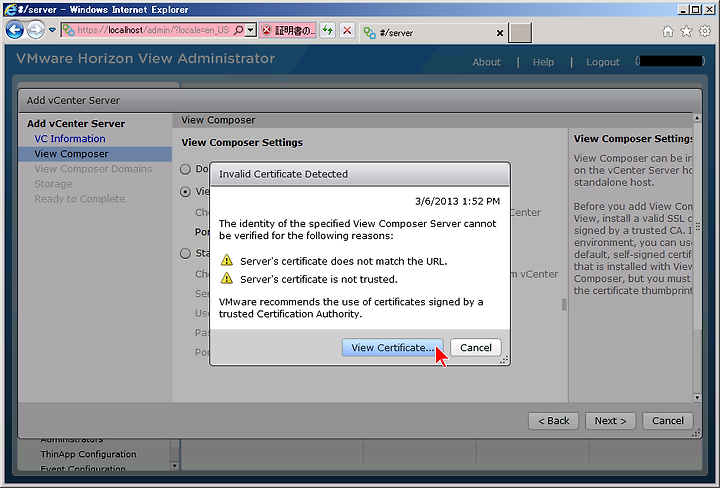
Task: Click the browser Back arrow button
Action: point(15,30)
